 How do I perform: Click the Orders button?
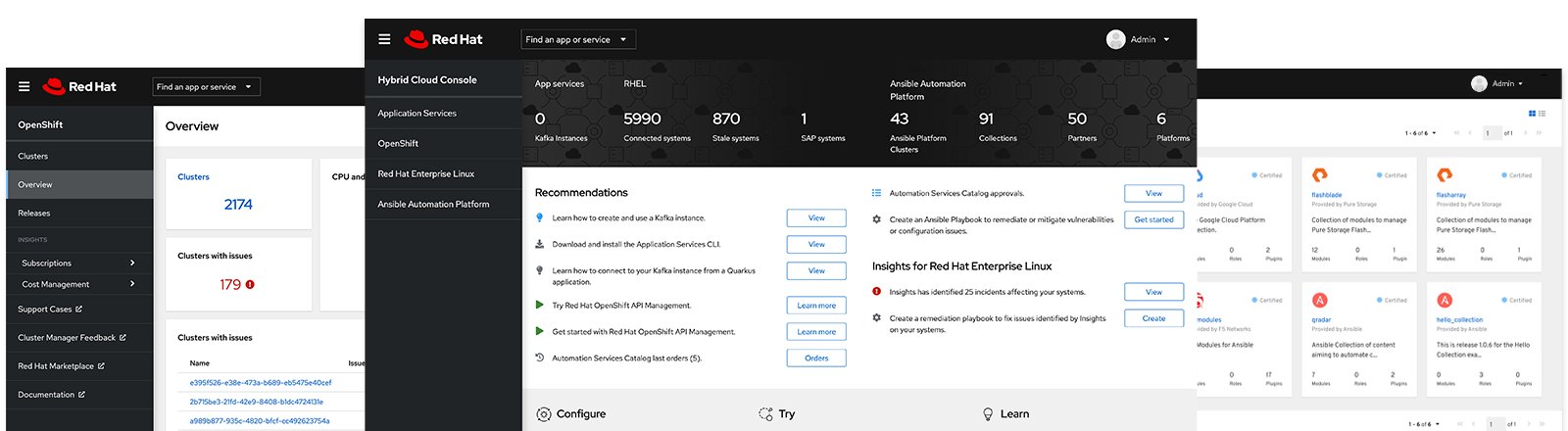coord(816,359)
